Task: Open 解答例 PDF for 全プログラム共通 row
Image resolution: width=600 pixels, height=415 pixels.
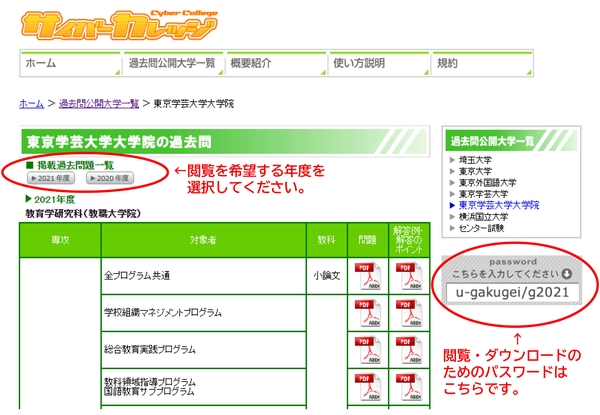Action: 409,276
